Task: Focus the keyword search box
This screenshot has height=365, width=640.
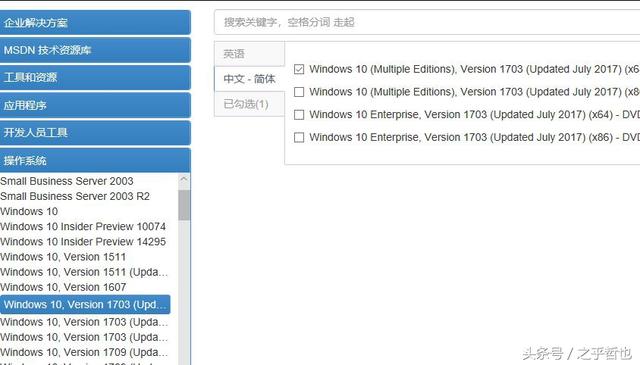Action: pyautogui.click(x=427, y=22)
